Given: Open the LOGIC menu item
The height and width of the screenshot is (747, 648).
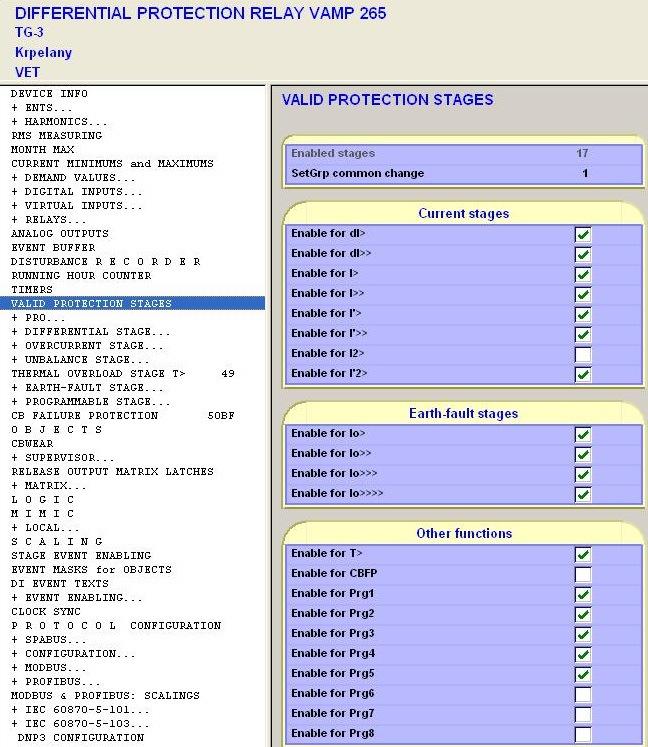Looking at the screenshot, I should [42, 500].
